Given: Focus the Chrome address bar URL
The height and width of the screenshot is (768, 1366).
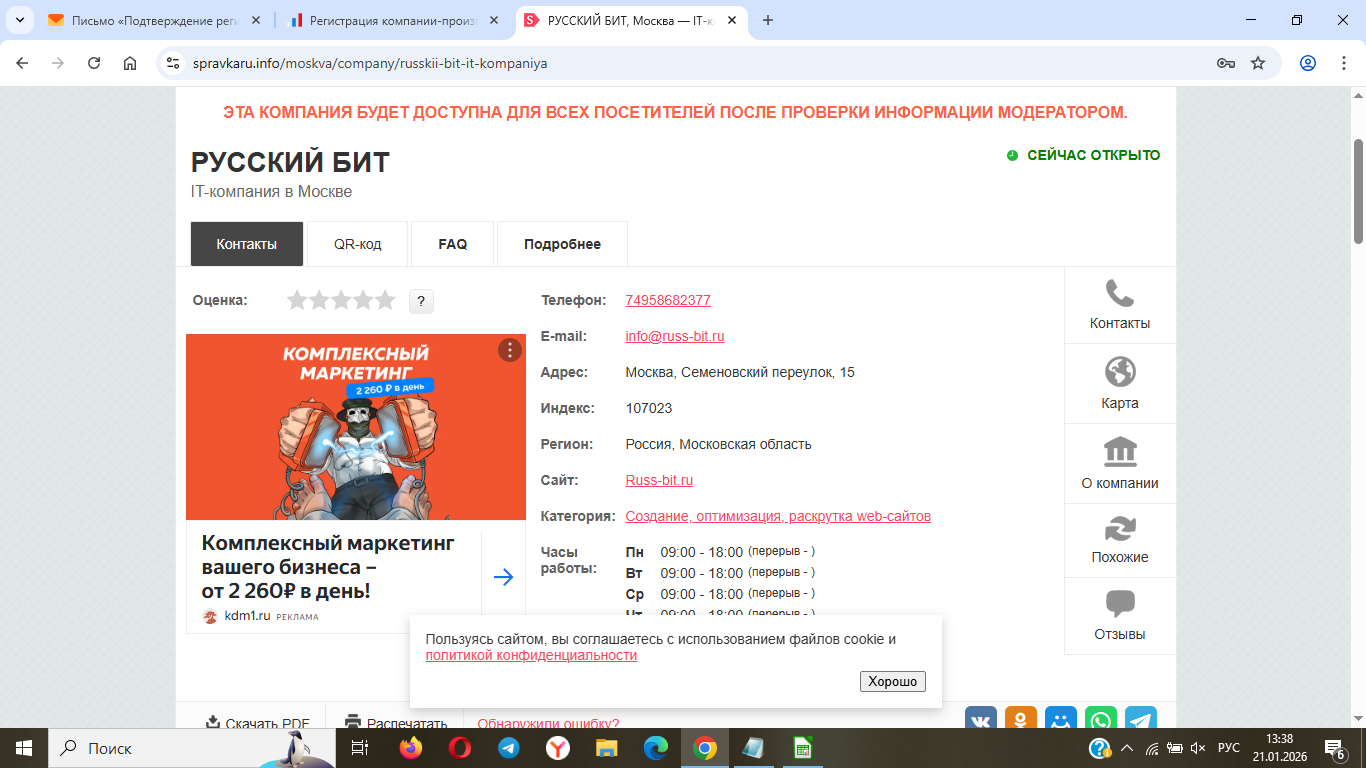Looking at the screenshot, I should click(x=370, y=63).
